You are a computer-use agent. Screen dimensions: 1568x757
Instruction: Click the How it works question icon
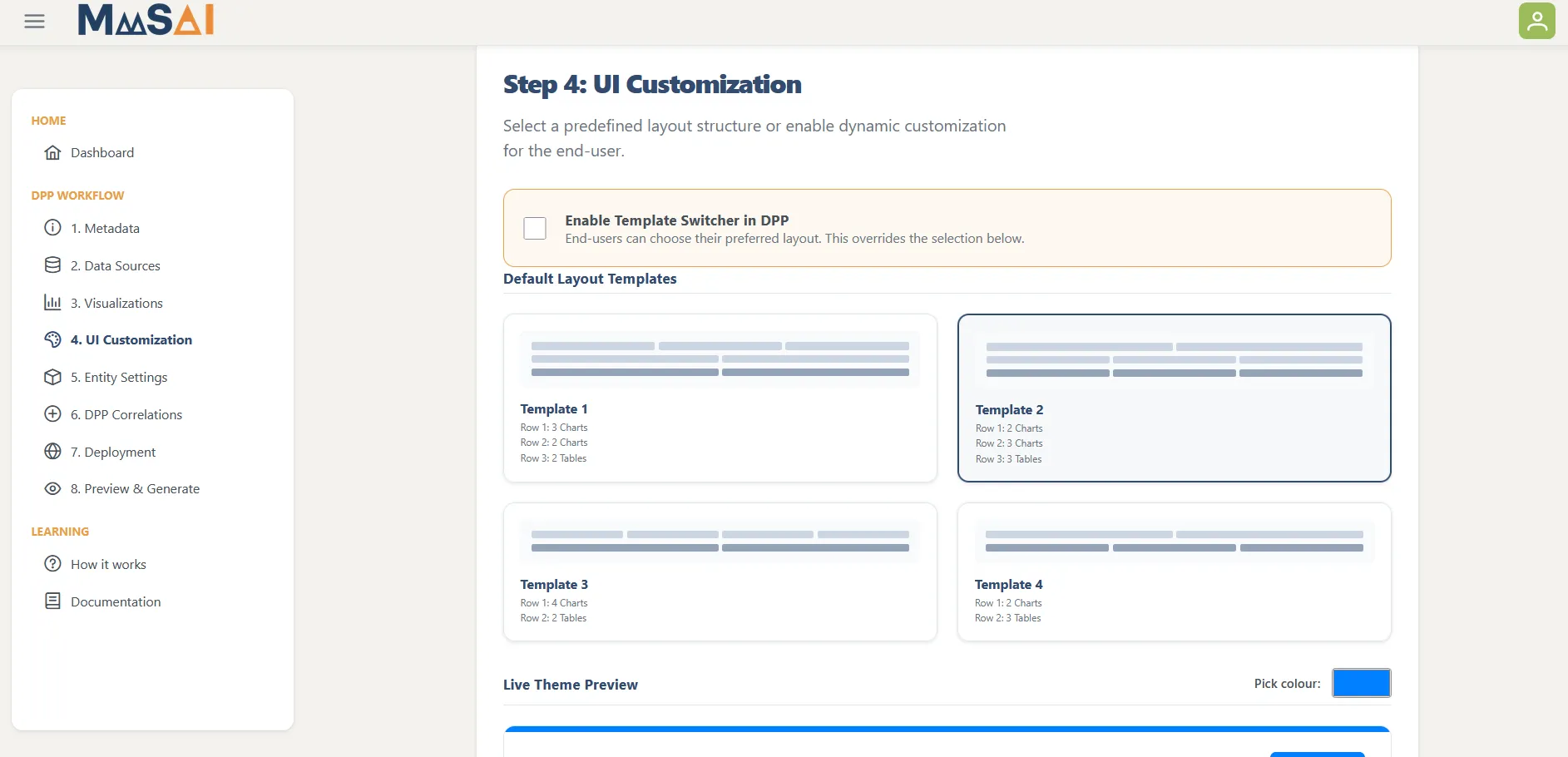pos(52,563)
